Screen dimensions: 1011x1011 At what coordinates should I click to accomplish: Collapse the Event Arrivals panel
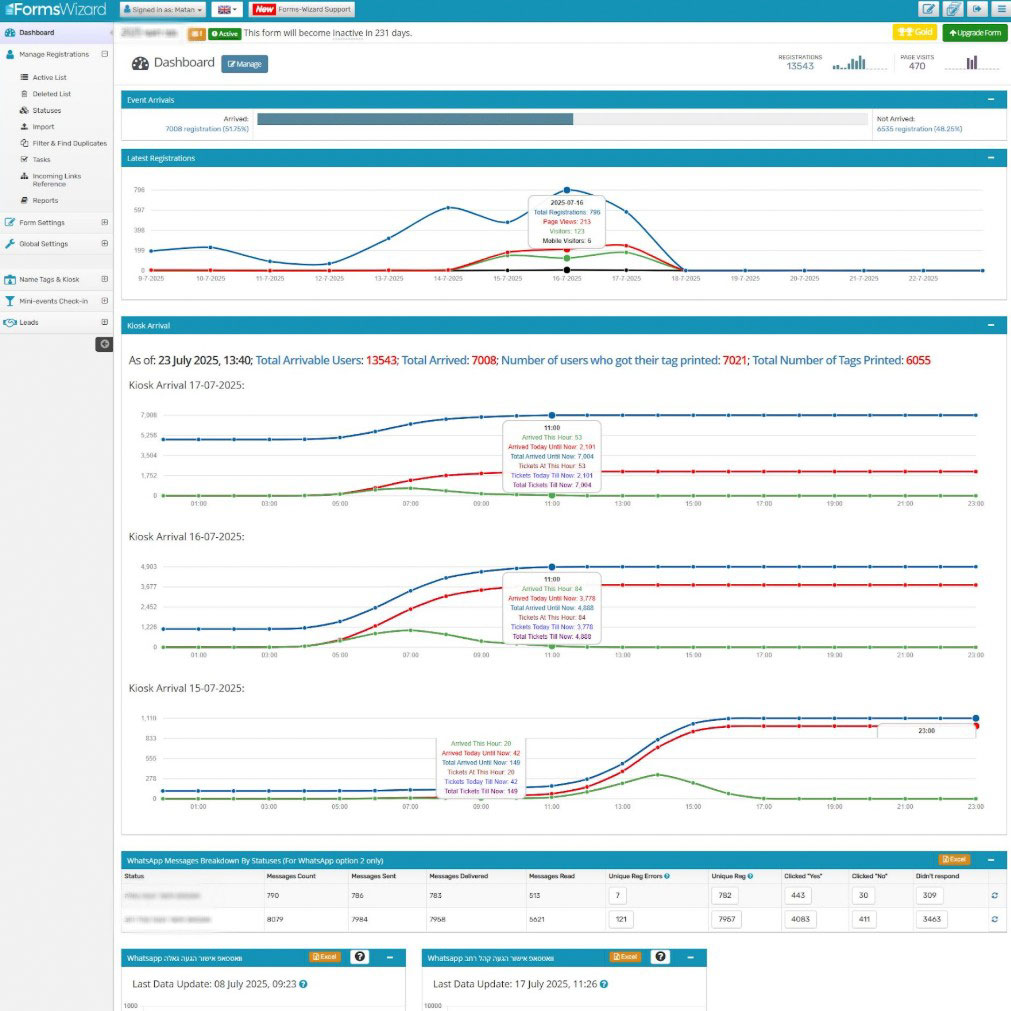click(x=990, y=100)
